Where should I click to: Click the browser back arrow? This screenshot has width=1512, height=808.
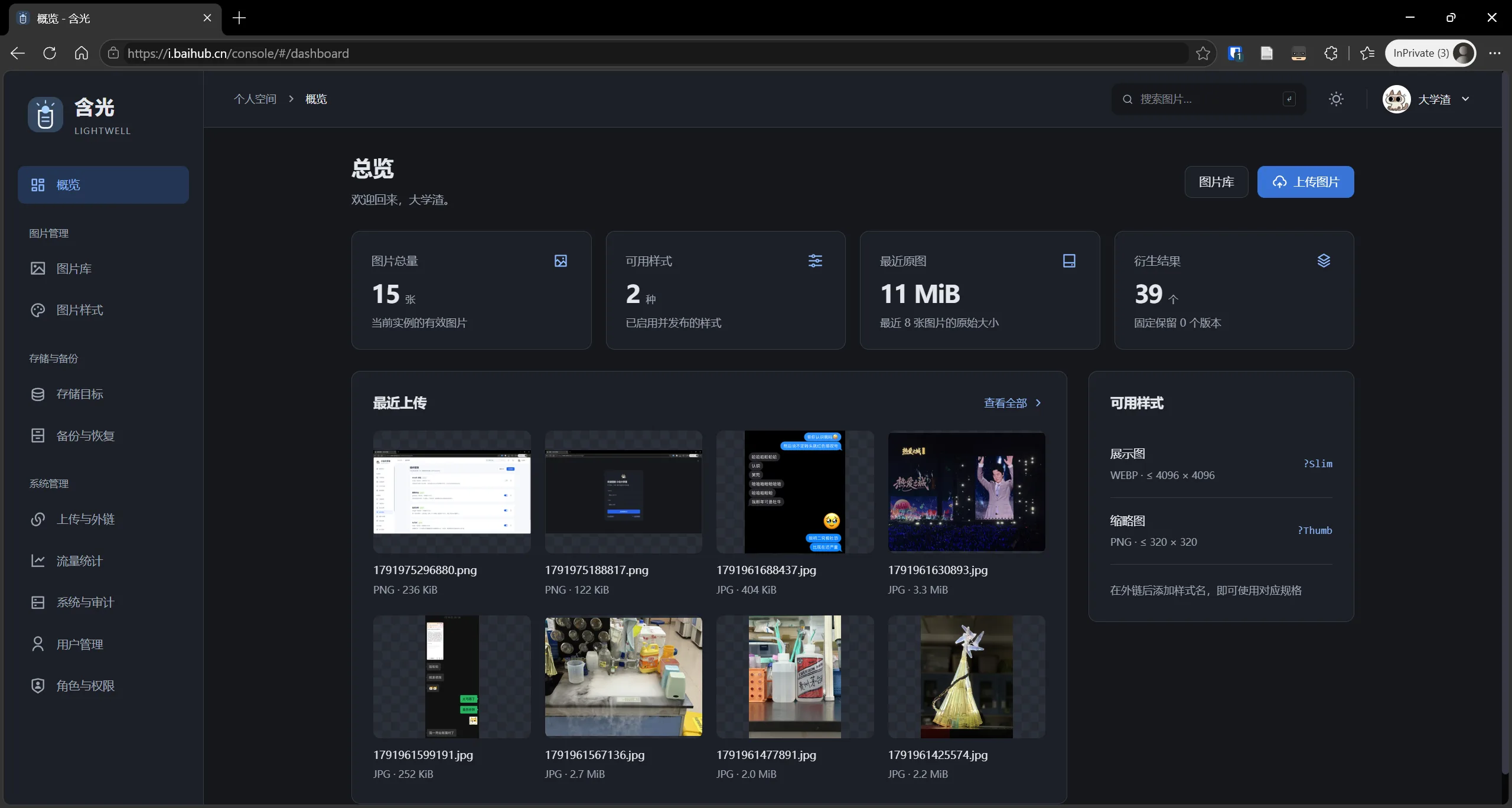point(18,53)
